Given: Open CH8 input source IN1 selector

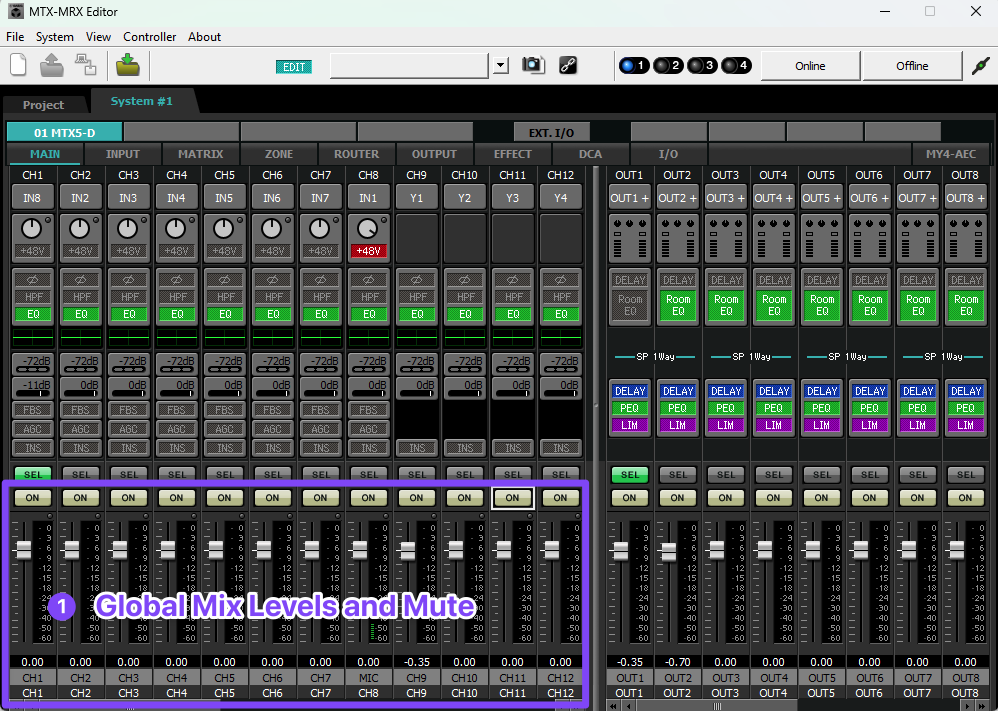Looking at the screenshot, I should [x=369, y=198].
